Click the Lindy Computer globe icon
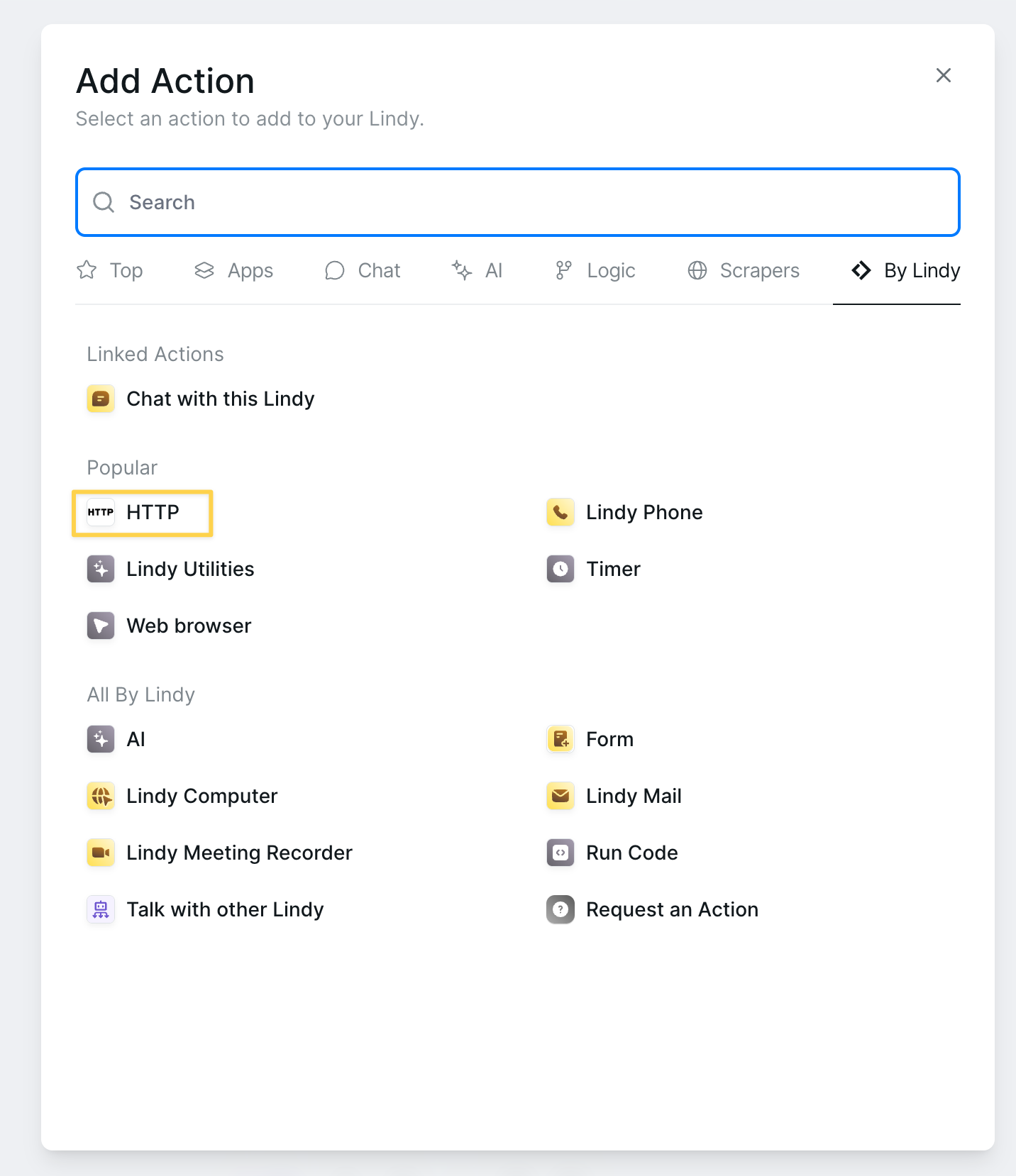The image size is (1016, 1176). pyautogui.click(x=101, y=796)
